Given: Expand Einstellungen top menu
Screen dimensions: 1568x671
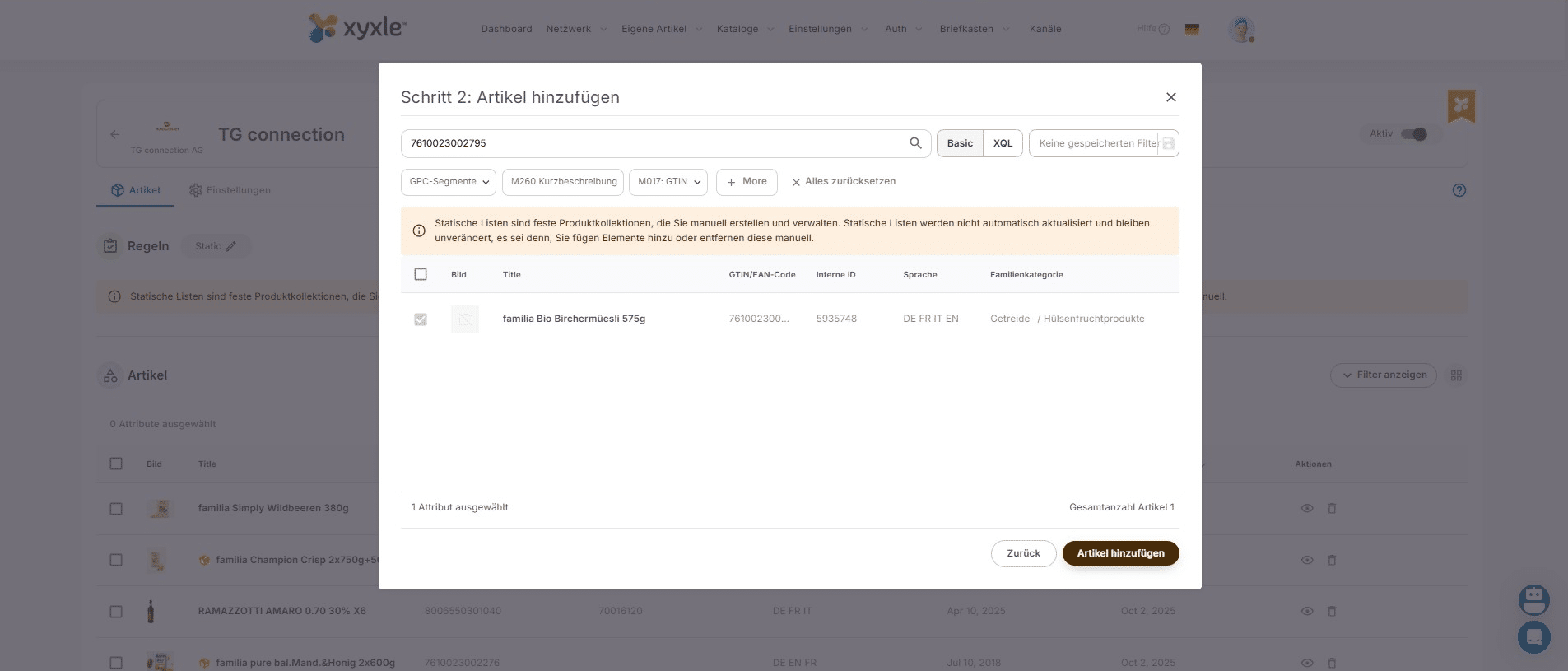Looking at the screenshot, I should click(828, 29).
